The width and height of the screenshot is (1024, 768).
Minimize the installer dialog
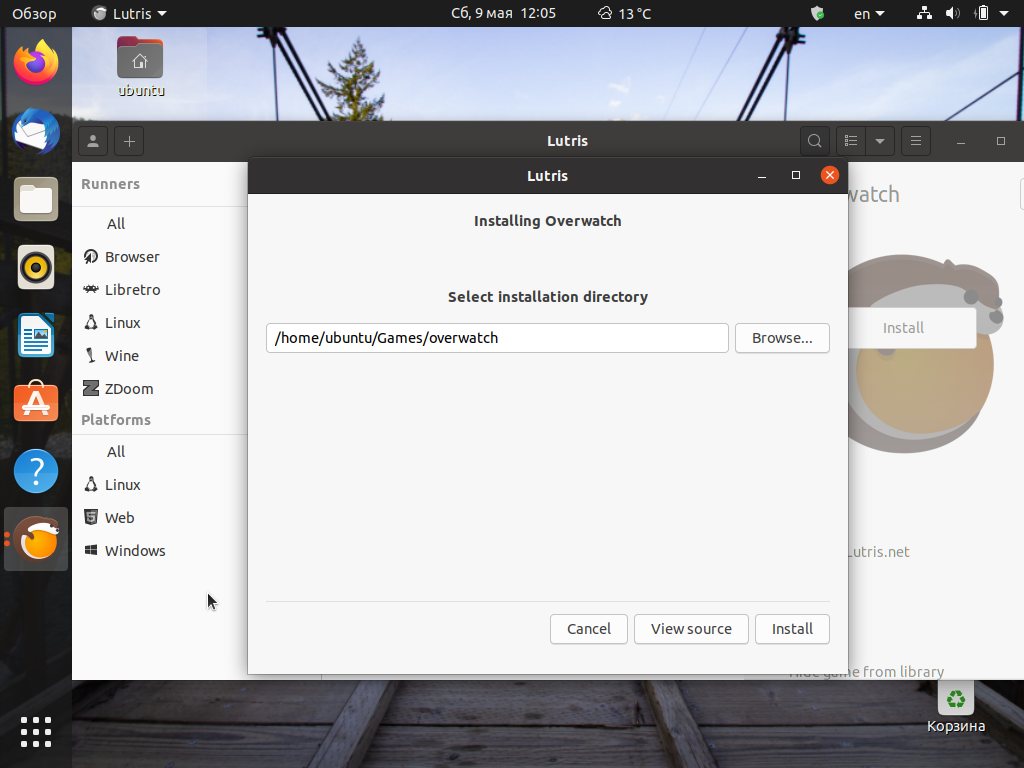(x=761, y=175)
